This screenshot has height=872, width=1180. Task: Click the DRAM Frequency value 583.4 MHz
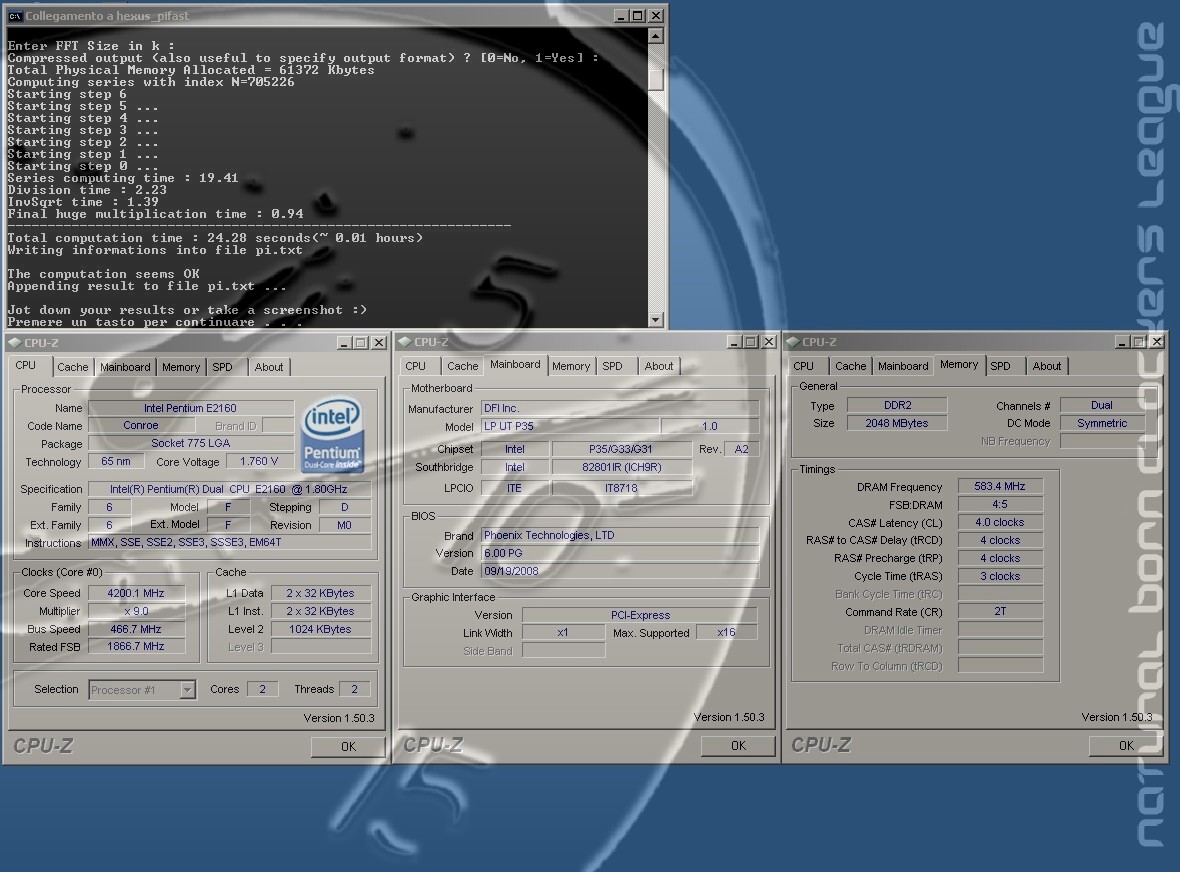click(x=1000, y=486)
